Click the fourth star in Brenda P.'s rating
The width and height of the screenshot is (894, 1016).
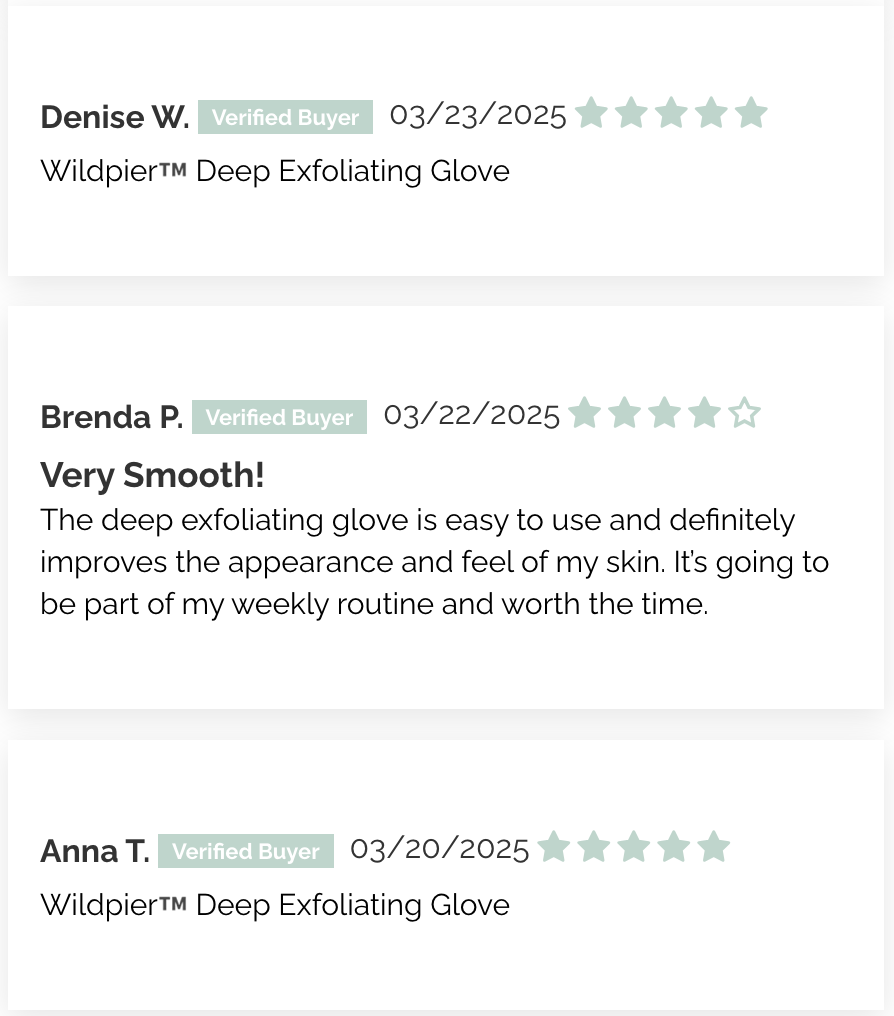click(x=705, y=413)
